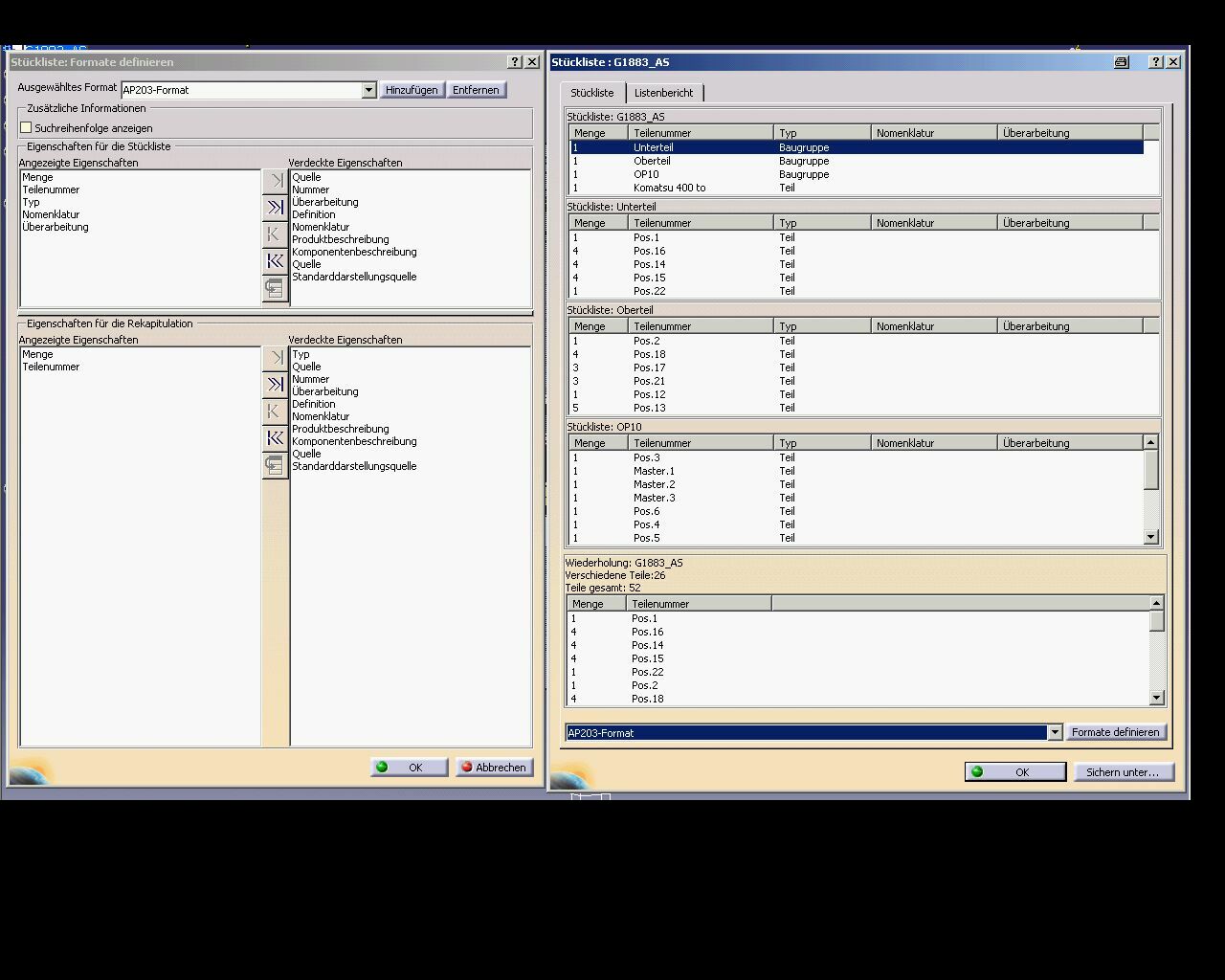Click OK in Formate definieren dialog
The image size is (1225, 980).
409,768
